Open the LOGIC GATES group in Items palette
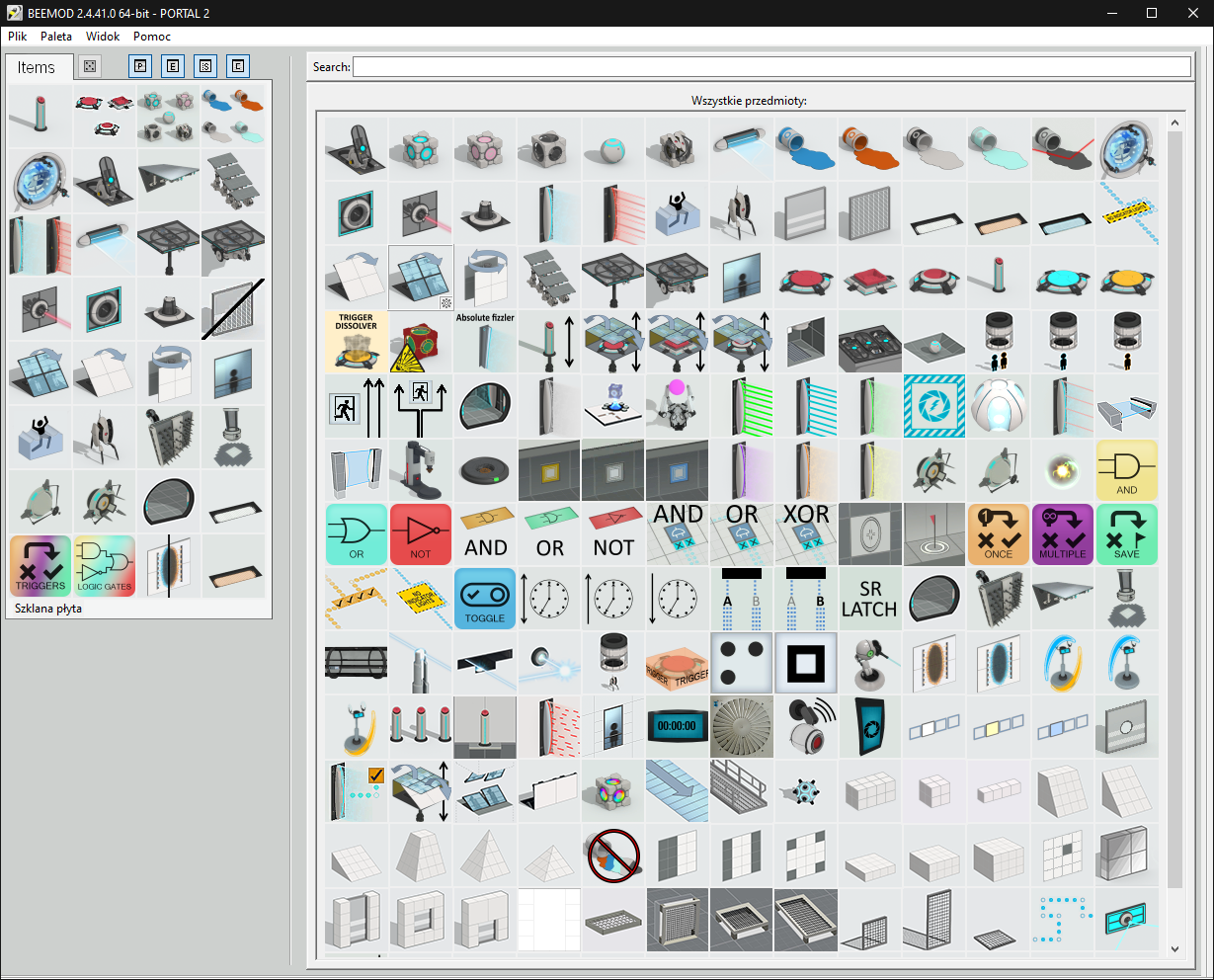 [x=105, y=566]
